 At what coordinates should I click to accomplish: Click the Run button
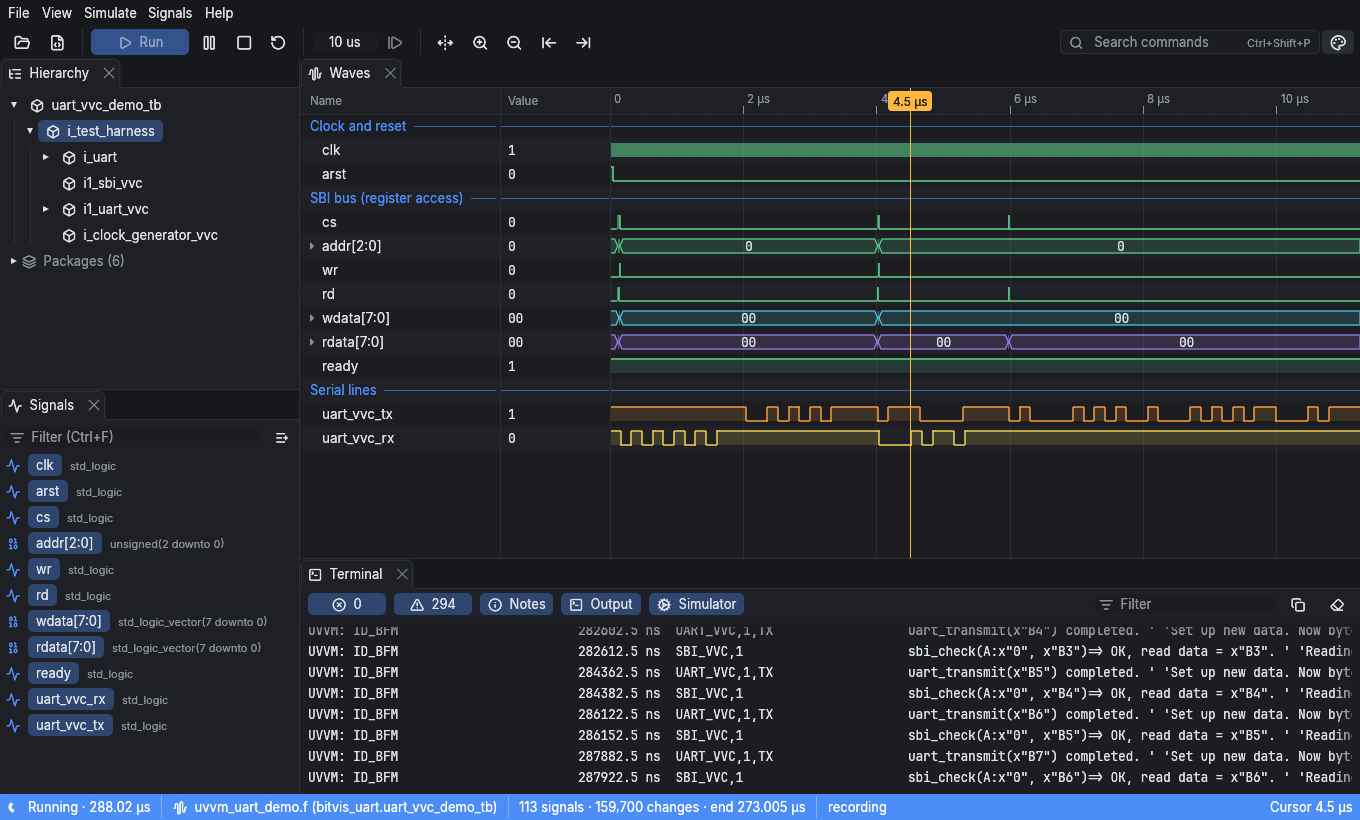[x=140, y=42]
